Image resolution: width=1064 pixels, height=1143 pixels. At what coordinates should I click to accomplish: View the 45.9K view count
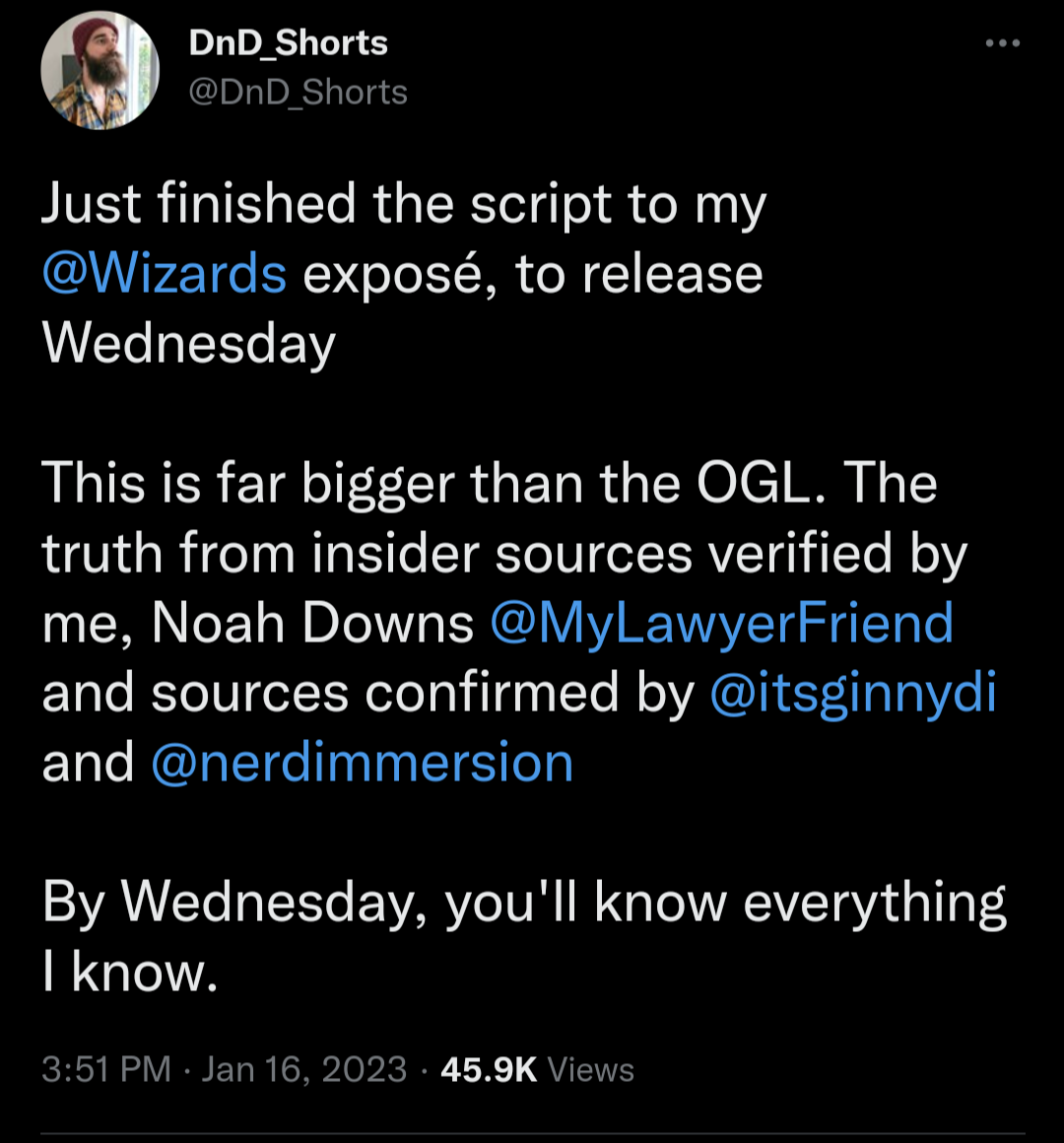(489, 1070)
